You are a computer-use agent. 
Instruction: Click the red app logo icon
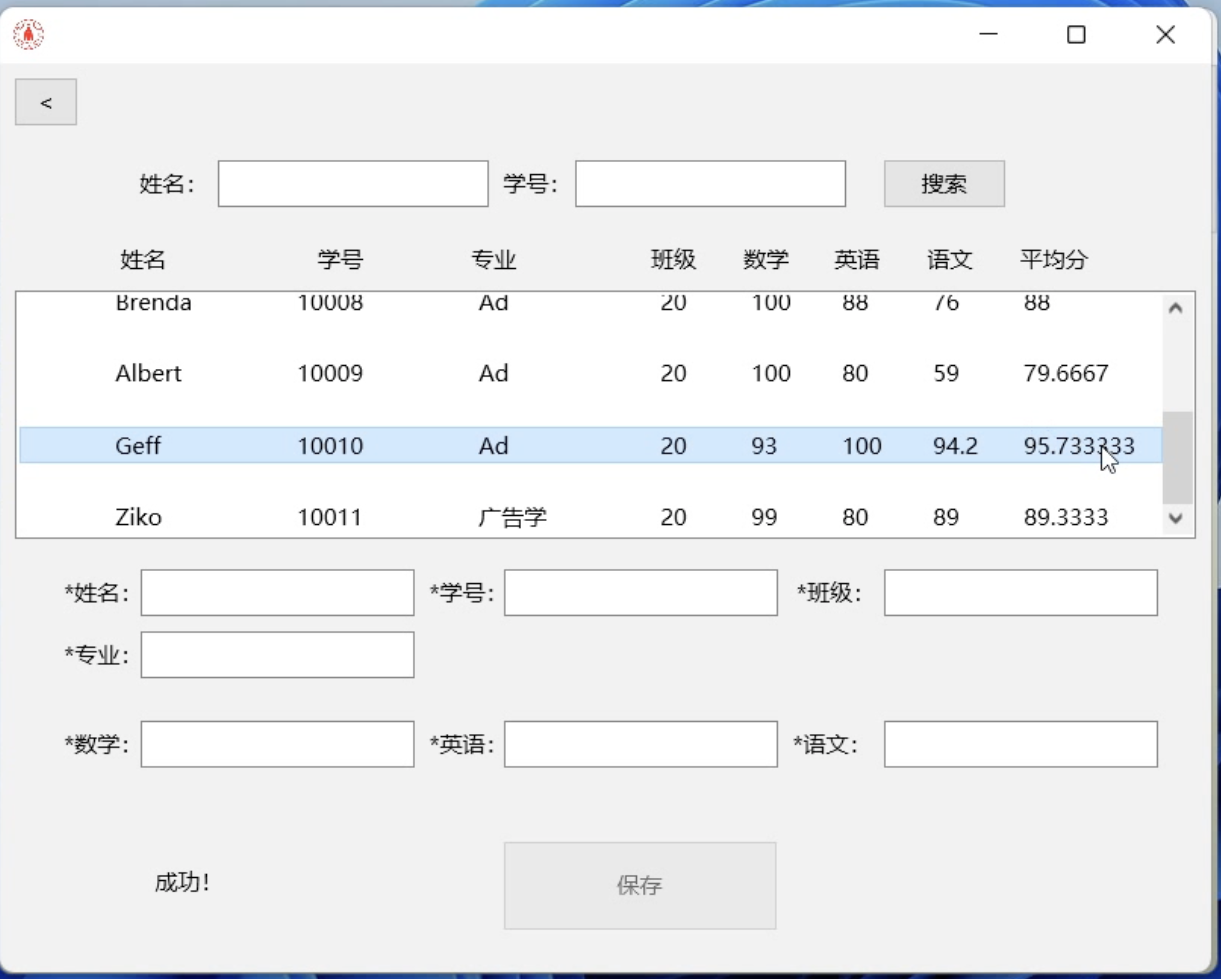tap(28, 35)
